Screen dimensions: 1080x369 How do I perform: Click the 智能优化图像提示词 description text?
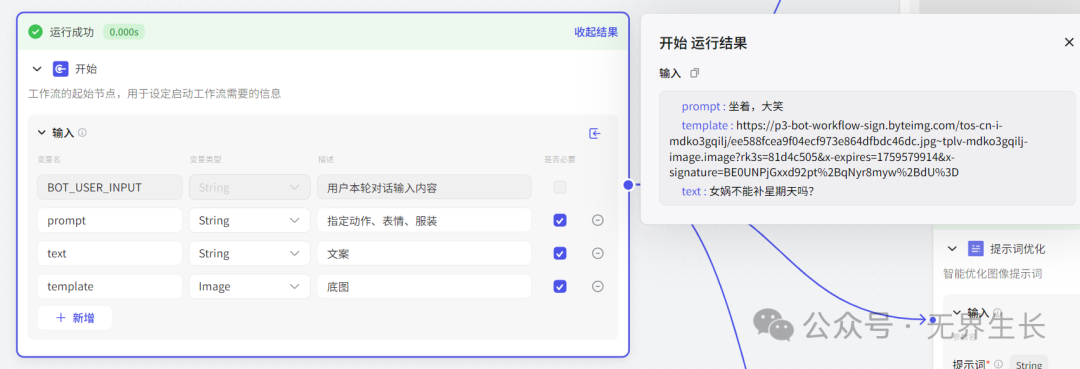(993, 273)
